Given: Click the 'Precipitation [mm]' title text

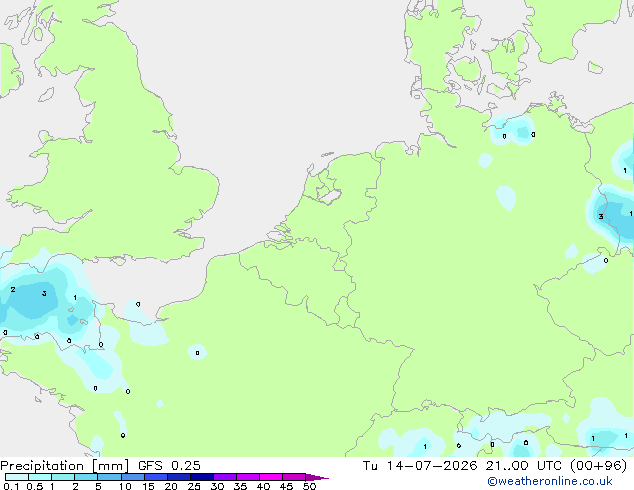Looking at the screenshot, I should (65, 466).
